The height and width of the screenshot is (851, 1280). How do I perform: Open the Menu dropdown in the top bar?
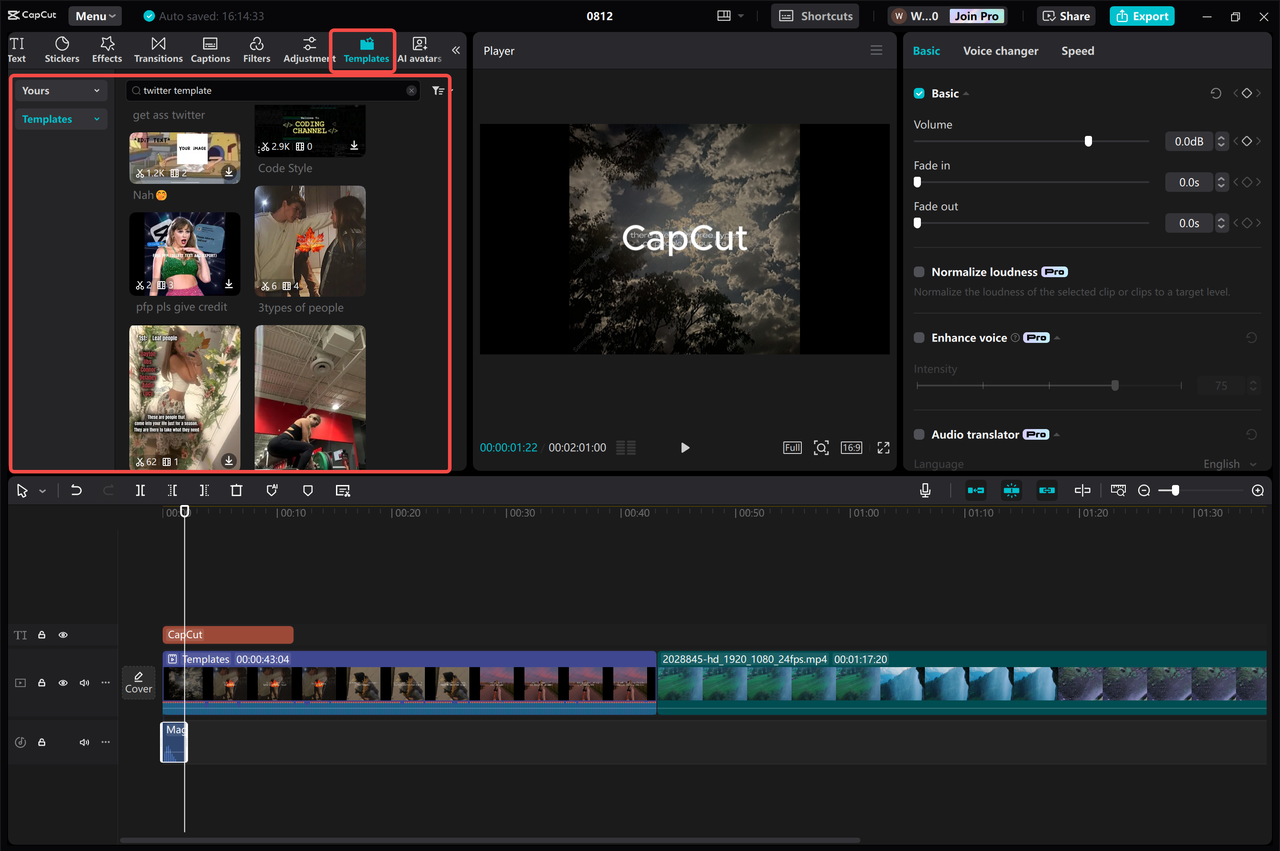[x=94, y=15]
